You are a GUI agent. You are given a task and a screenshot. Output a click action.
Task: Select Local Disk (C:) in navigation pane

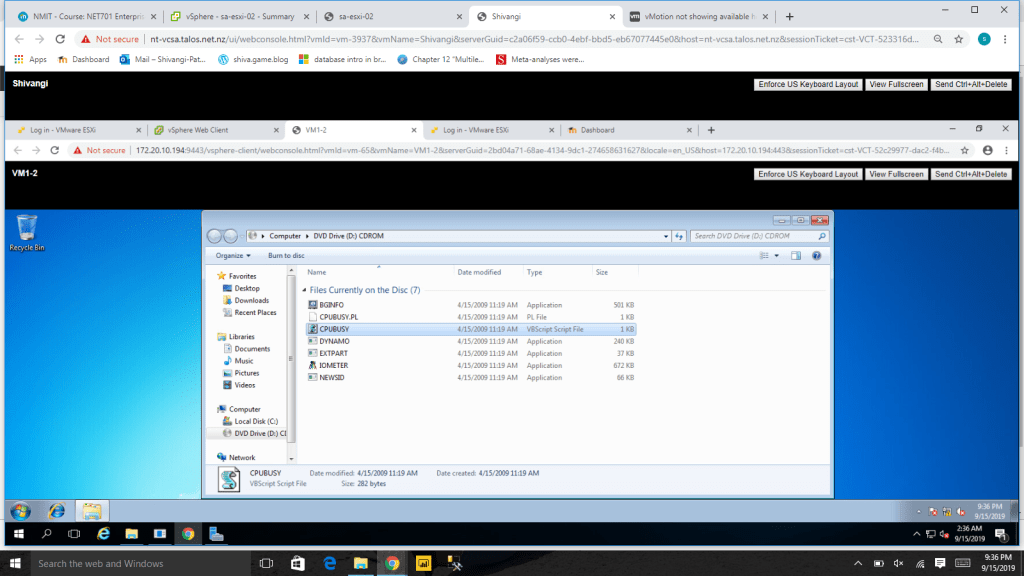256,421
